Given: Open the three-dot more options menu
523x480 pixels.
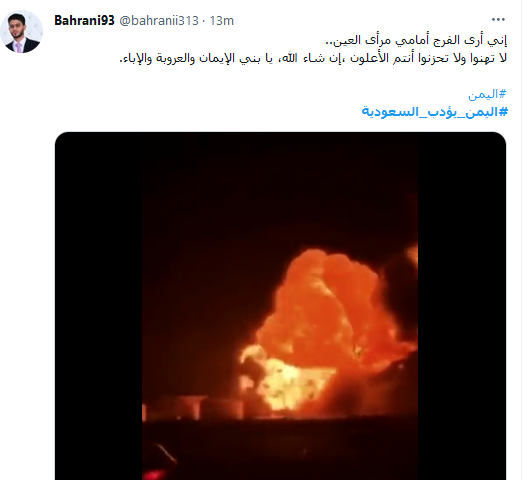Looking at the screenshot, I should tap(498, 20).
